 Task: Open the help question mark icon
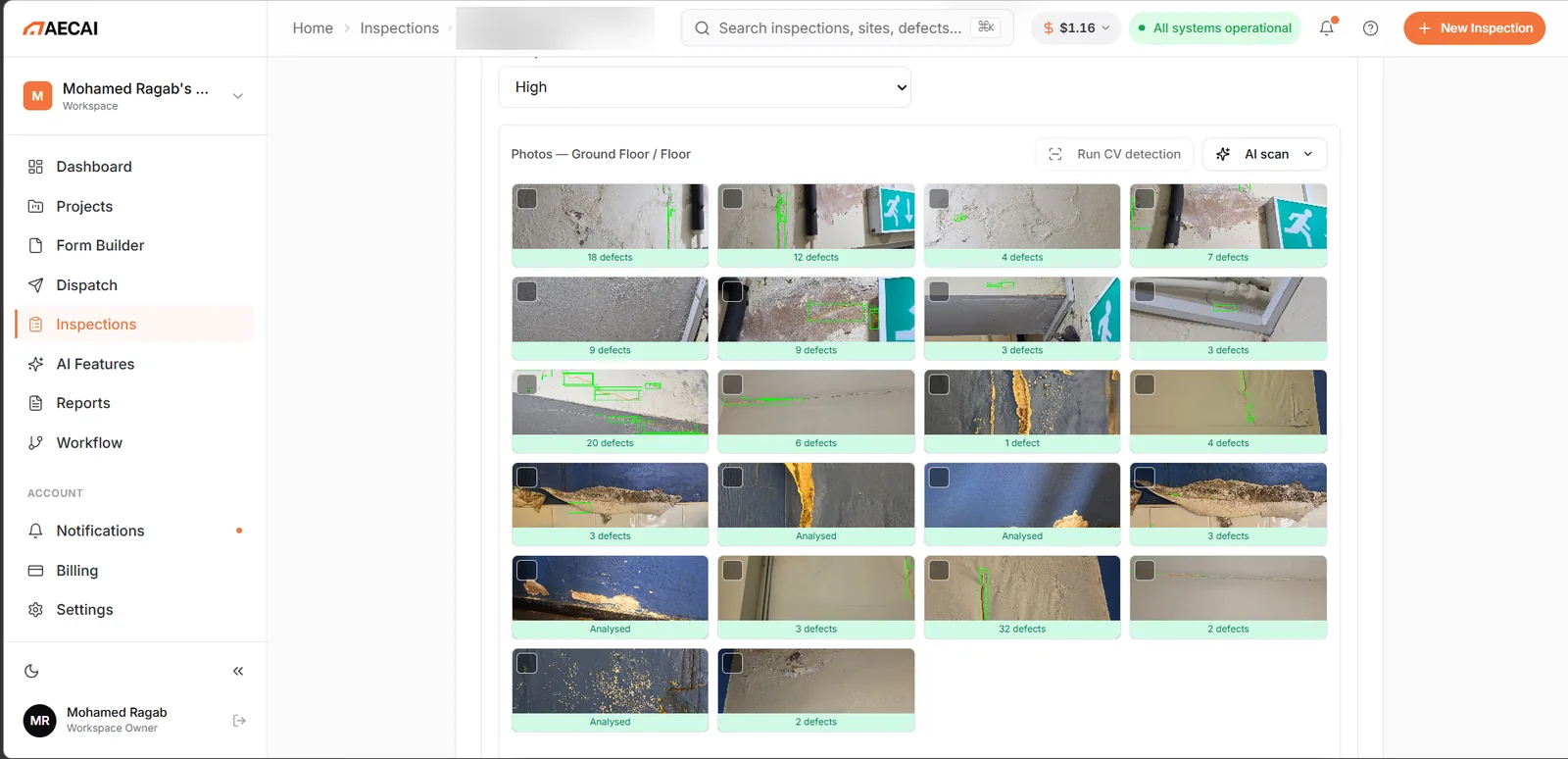pos(1371,28)
